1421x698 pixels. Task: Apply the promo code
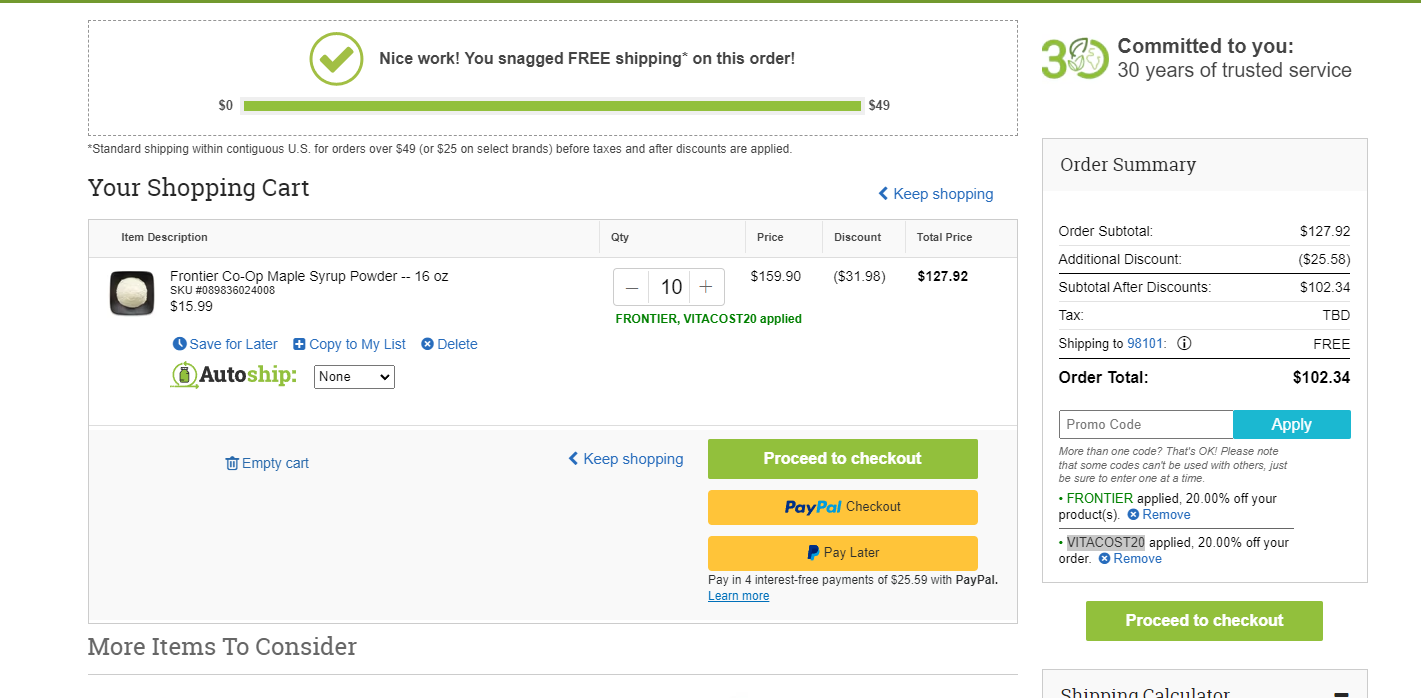[1292, 424]
